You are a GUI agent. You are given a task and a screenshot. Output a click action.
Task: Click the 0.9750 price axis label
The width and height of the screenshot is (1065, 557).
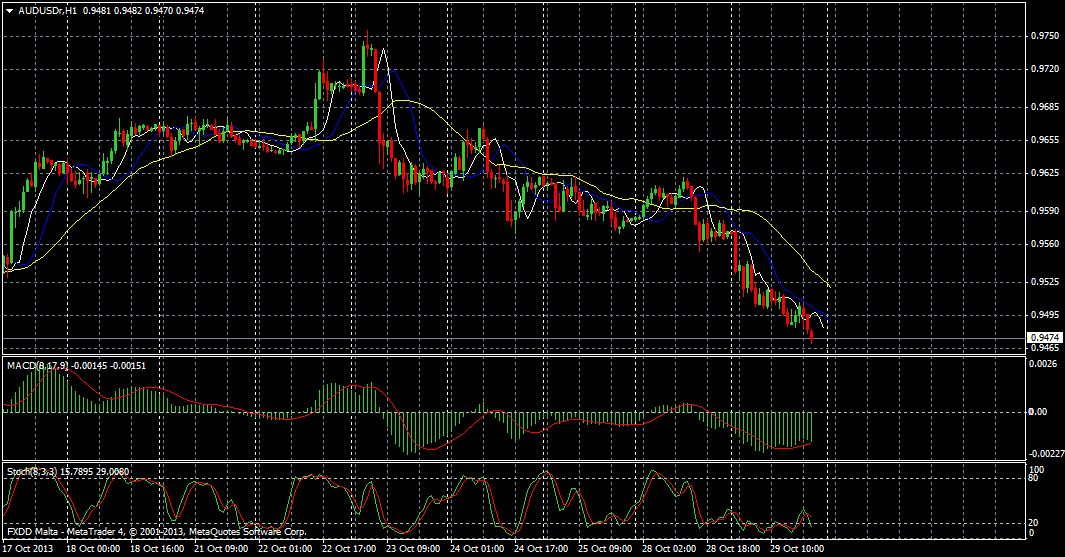tap(1045, 36)
